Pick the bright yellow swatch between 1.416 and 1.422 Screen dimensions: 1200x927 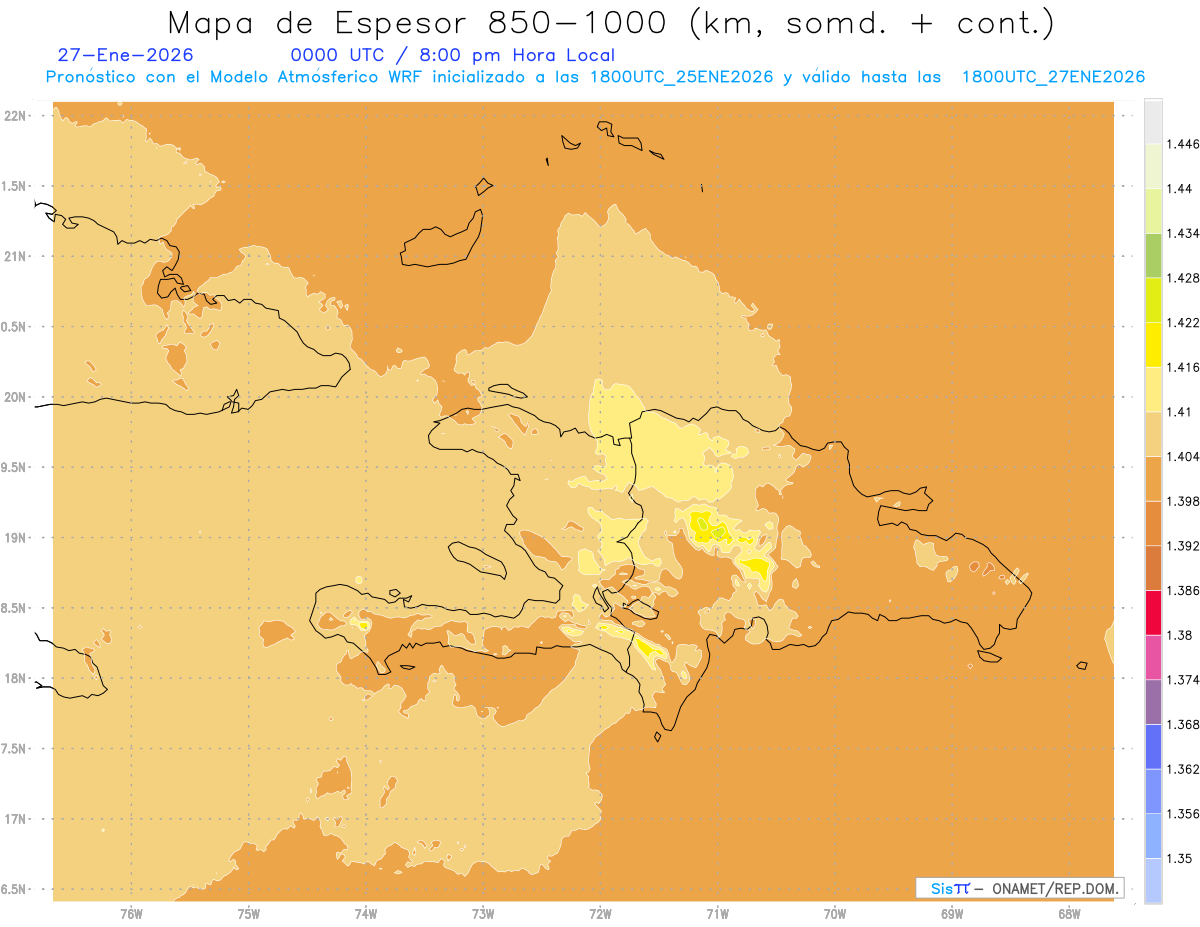tap(1153, 344)
